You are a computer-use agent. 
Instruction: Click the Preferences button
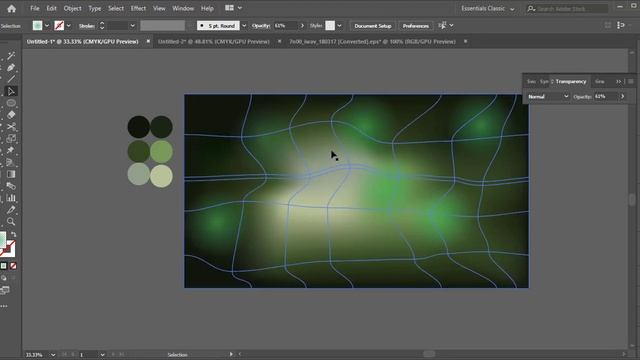coord(416,26)
